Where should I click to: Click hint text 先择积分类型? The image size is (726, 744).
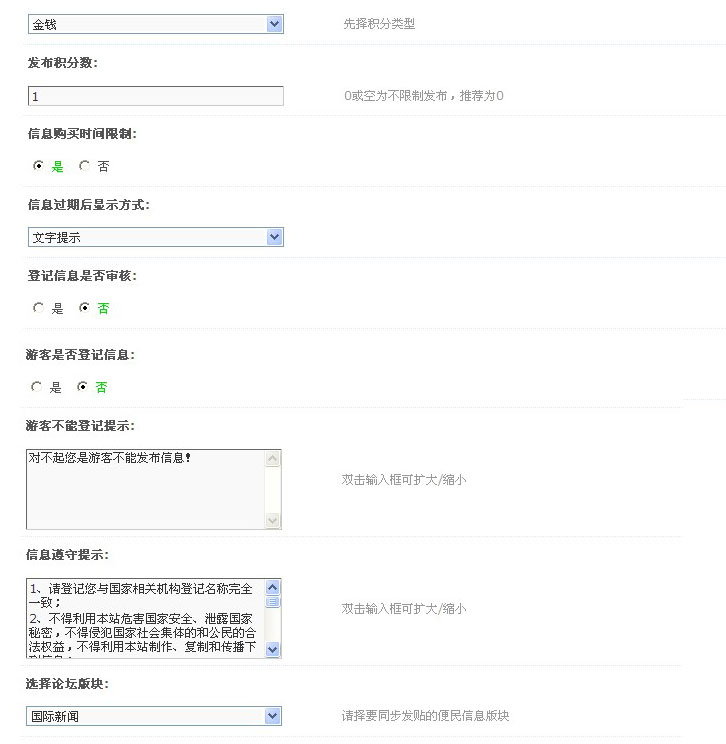coord(379,24)
